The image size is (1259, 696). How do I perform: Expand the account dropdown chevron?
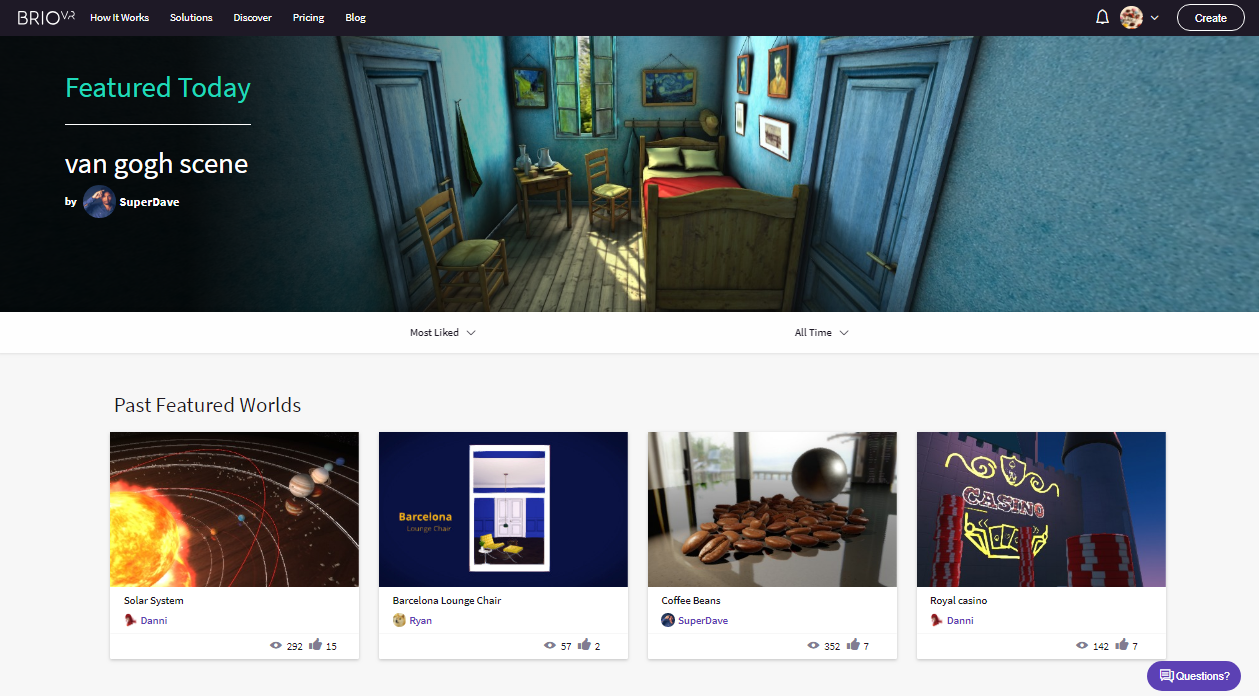tap(1155, 18)
